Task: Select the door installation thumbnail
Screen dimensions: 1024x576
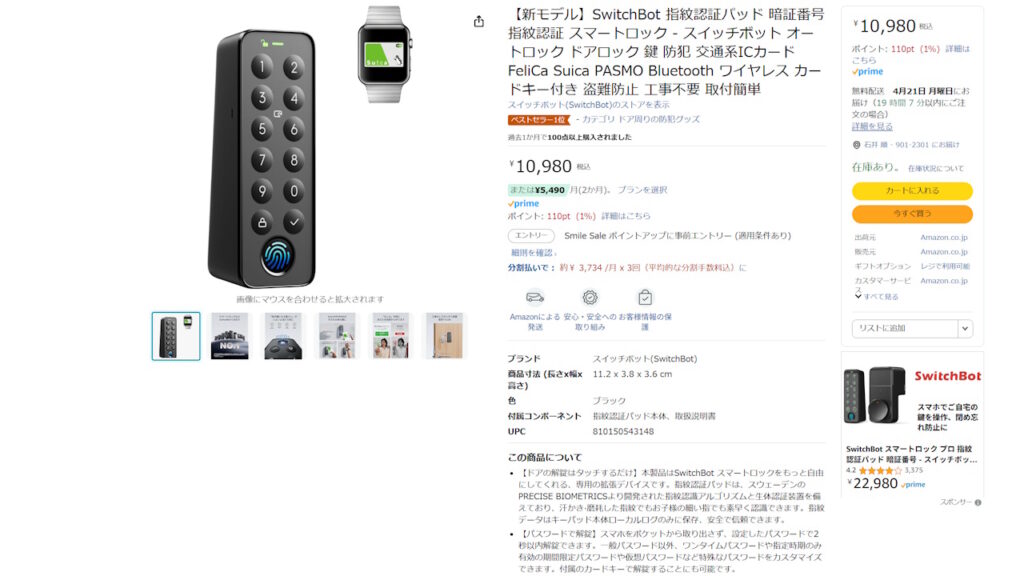Action: tap(445, 336)
